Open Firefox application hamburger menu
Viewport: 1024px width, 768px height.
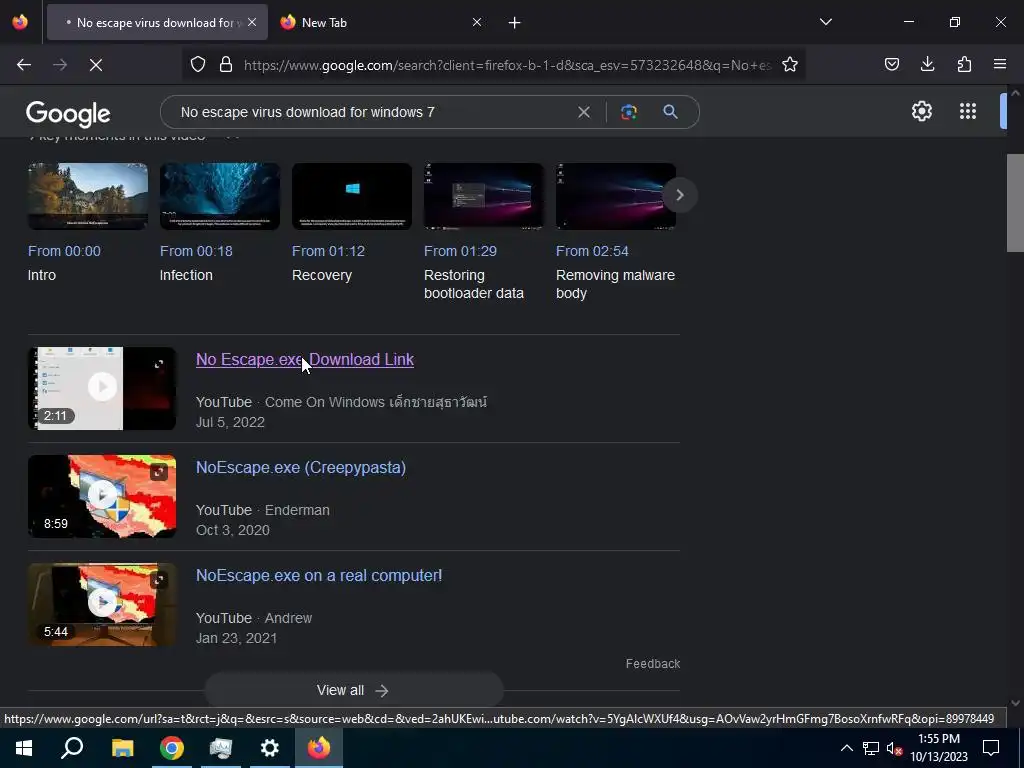(x=1000, y=64)
